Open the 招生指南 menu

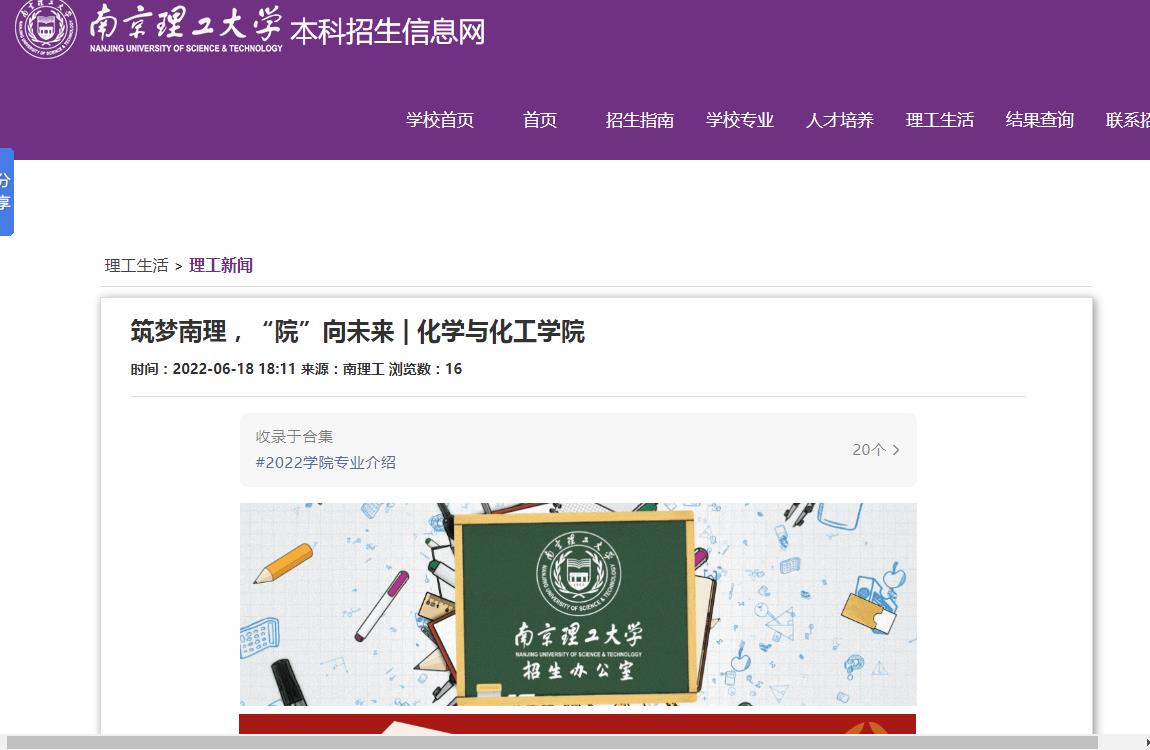tap(640, 120)
